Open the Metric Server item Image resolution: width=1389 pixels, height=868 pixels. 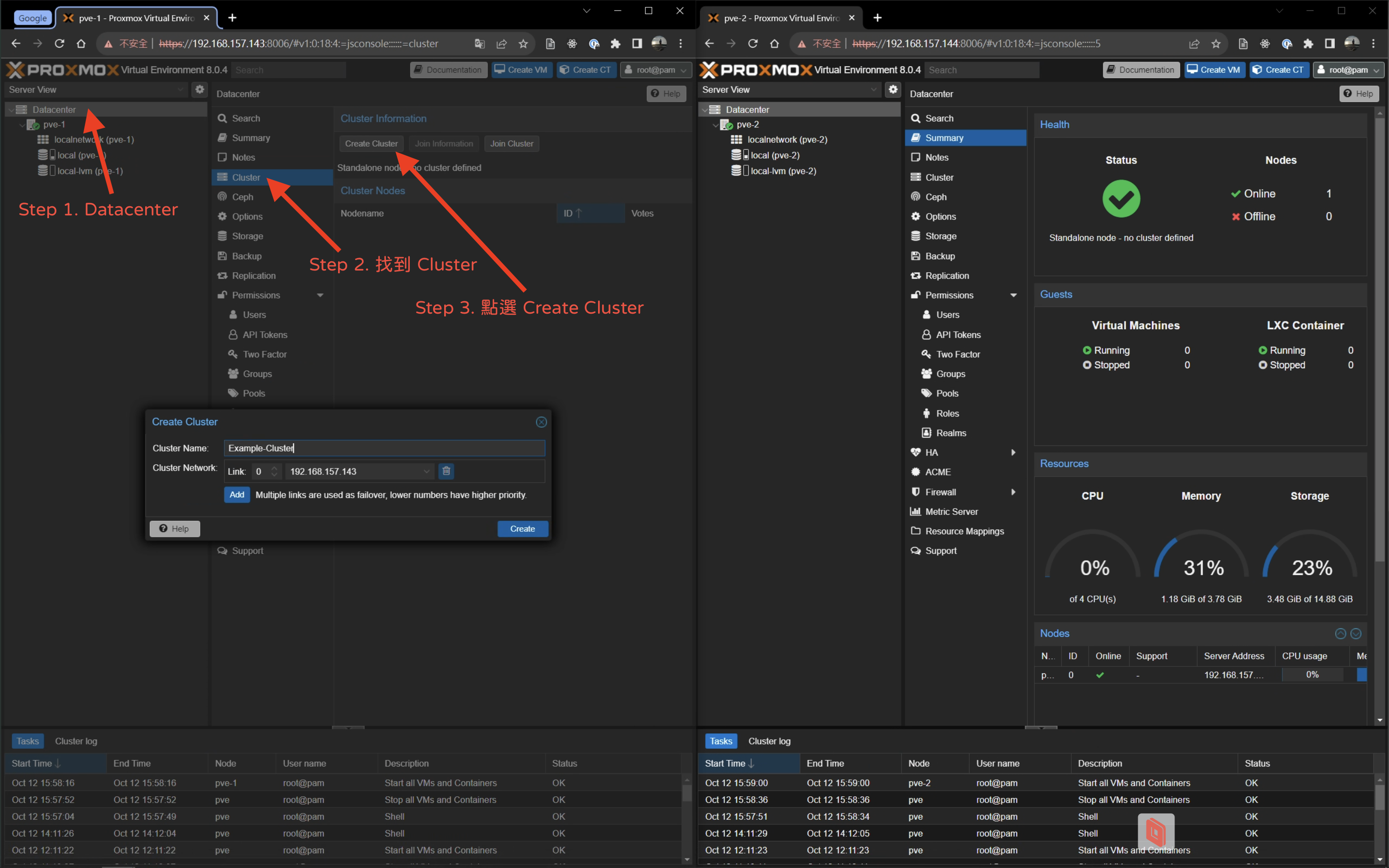click(951, 512)
